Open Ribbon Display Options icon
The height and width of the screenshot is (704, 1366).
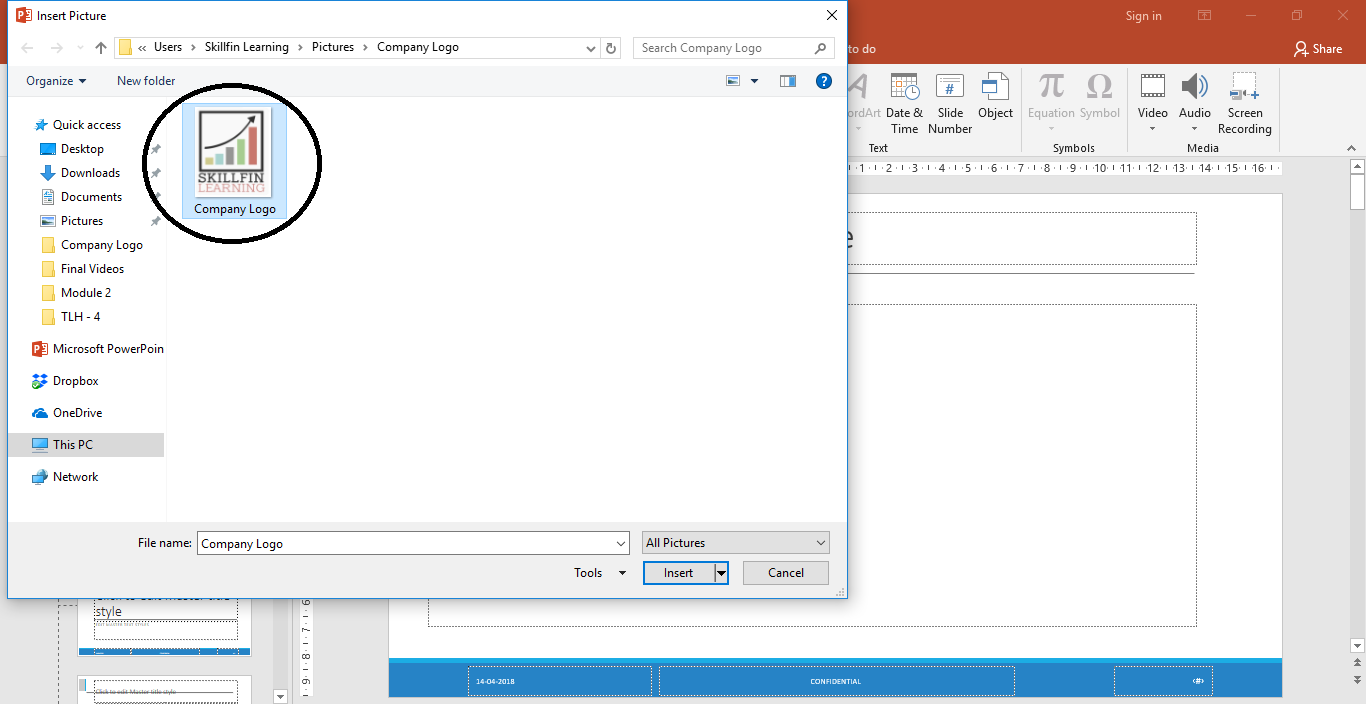pyautogui.click(x=1205, y=16)
